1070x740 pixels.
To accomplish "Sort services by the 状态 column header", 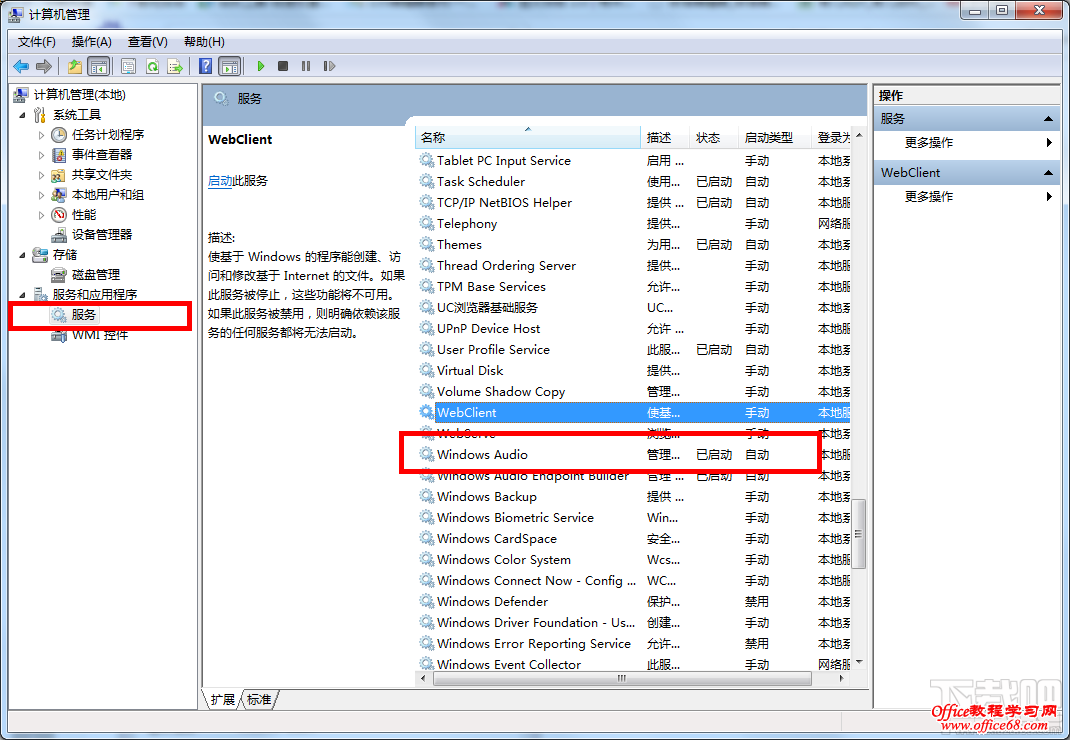I will 714,138.
